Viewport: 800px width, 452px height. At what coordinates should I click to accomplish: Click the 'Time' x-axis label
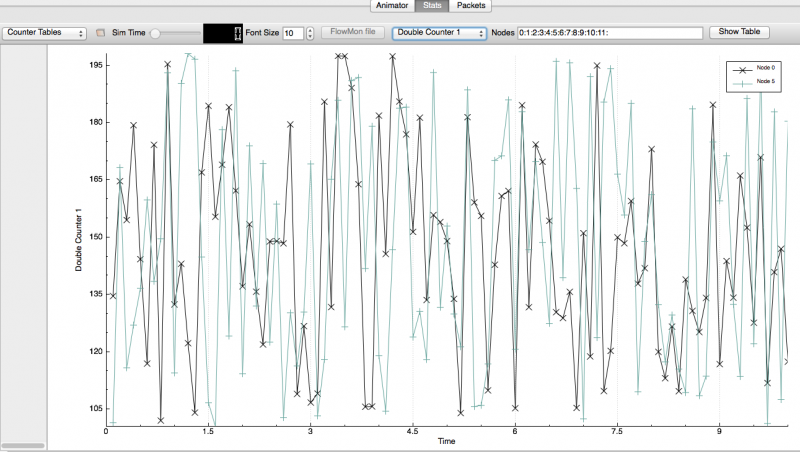(446, 441)
